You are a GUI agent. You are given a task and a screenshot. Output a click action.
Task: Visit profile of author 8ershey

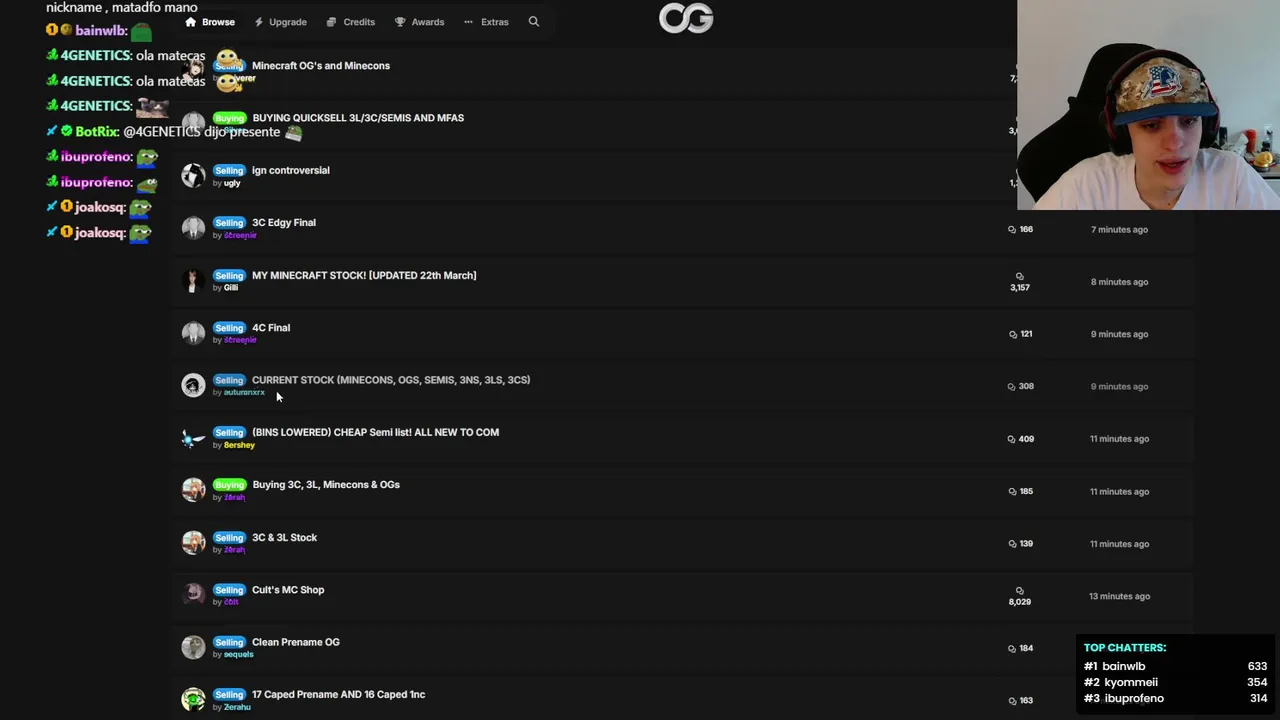tap(239, 445)
